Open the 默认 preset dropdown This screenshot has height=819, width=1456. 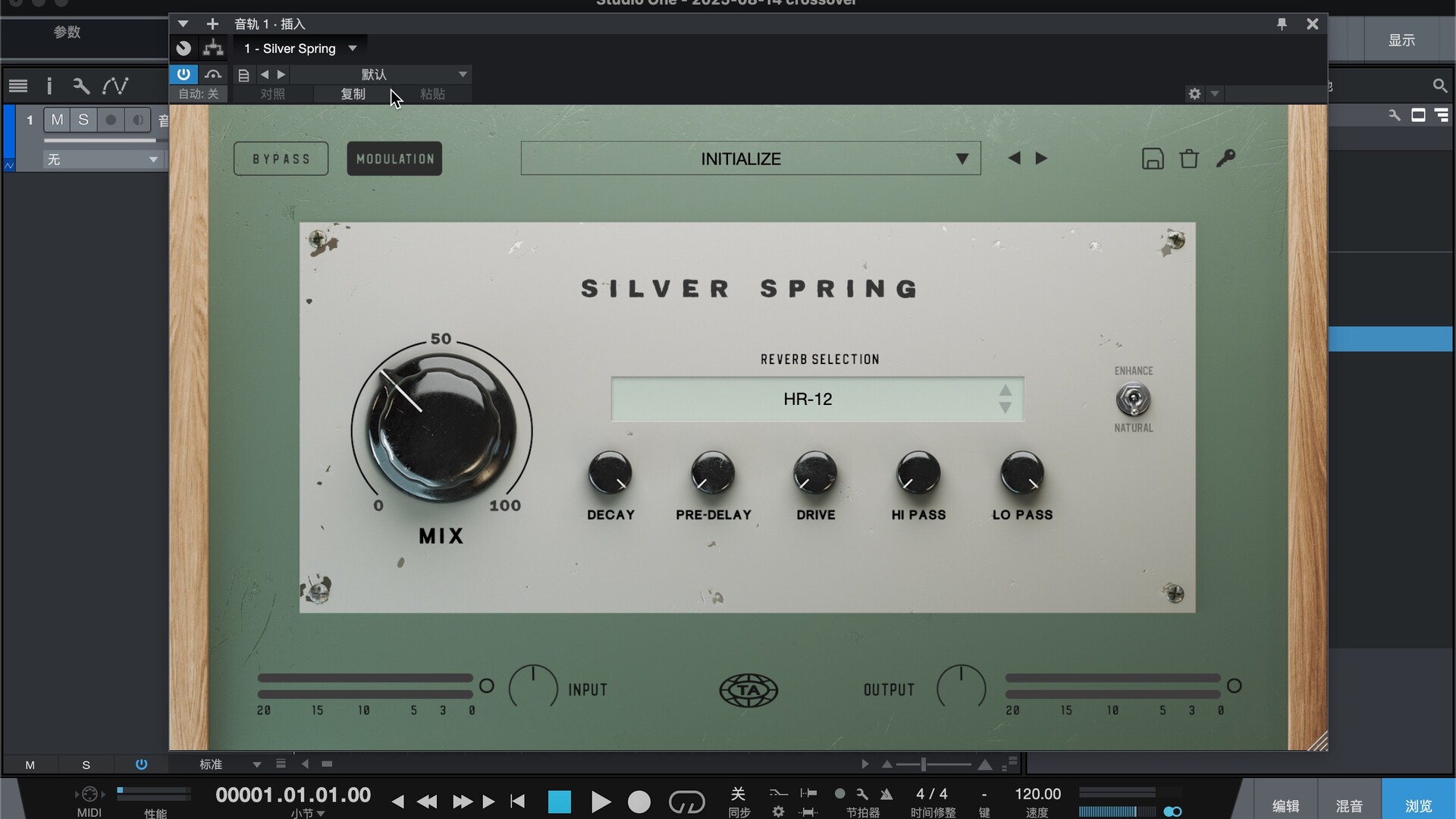pos(379,74)
